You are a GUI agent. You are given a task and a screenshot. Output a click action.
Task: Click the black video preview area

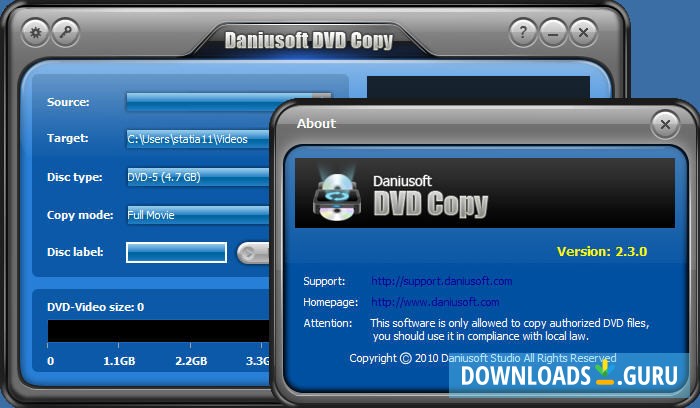478,87
